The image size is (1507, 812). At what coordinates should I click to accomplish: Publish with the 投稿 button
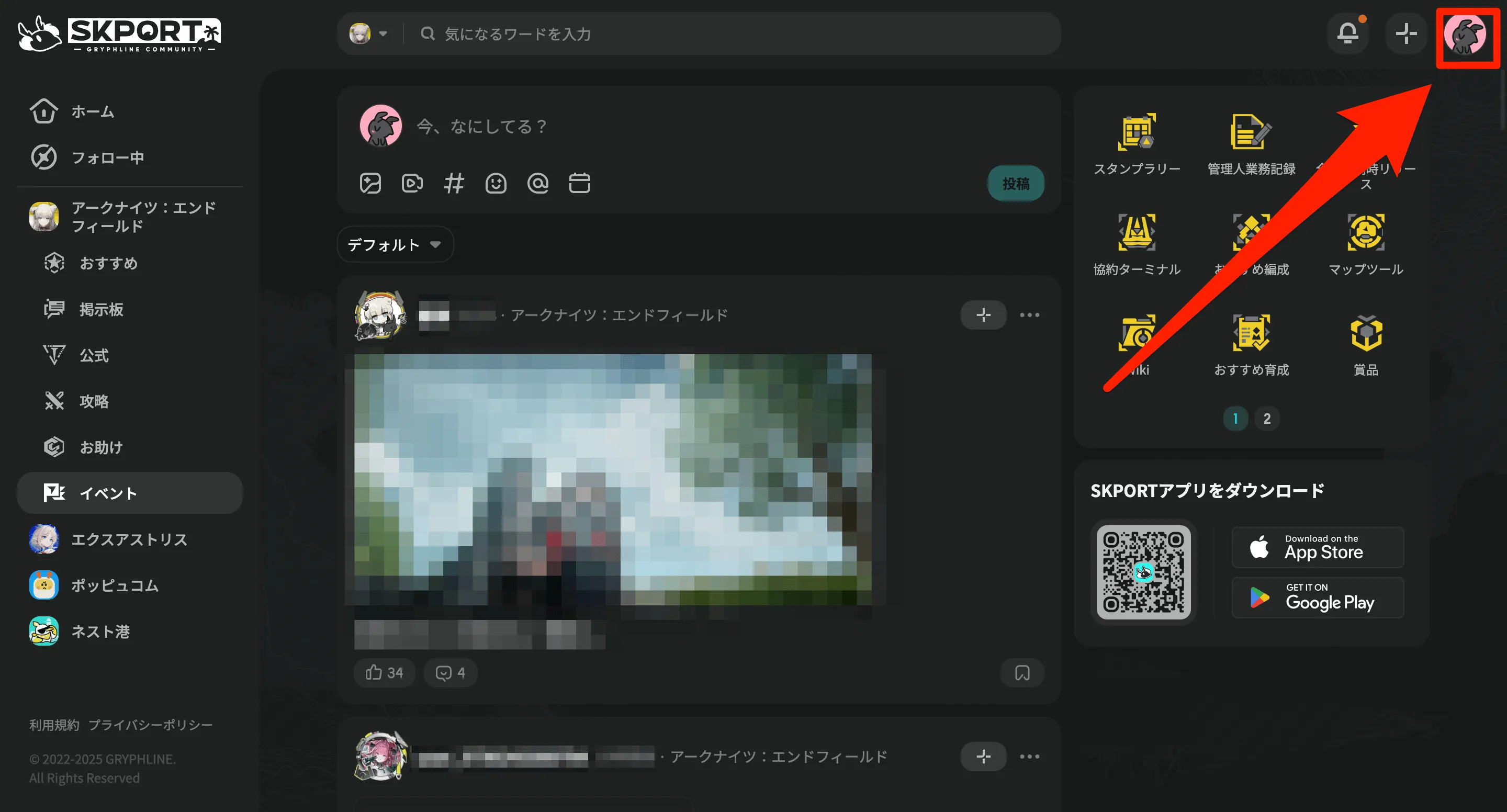1016,183
